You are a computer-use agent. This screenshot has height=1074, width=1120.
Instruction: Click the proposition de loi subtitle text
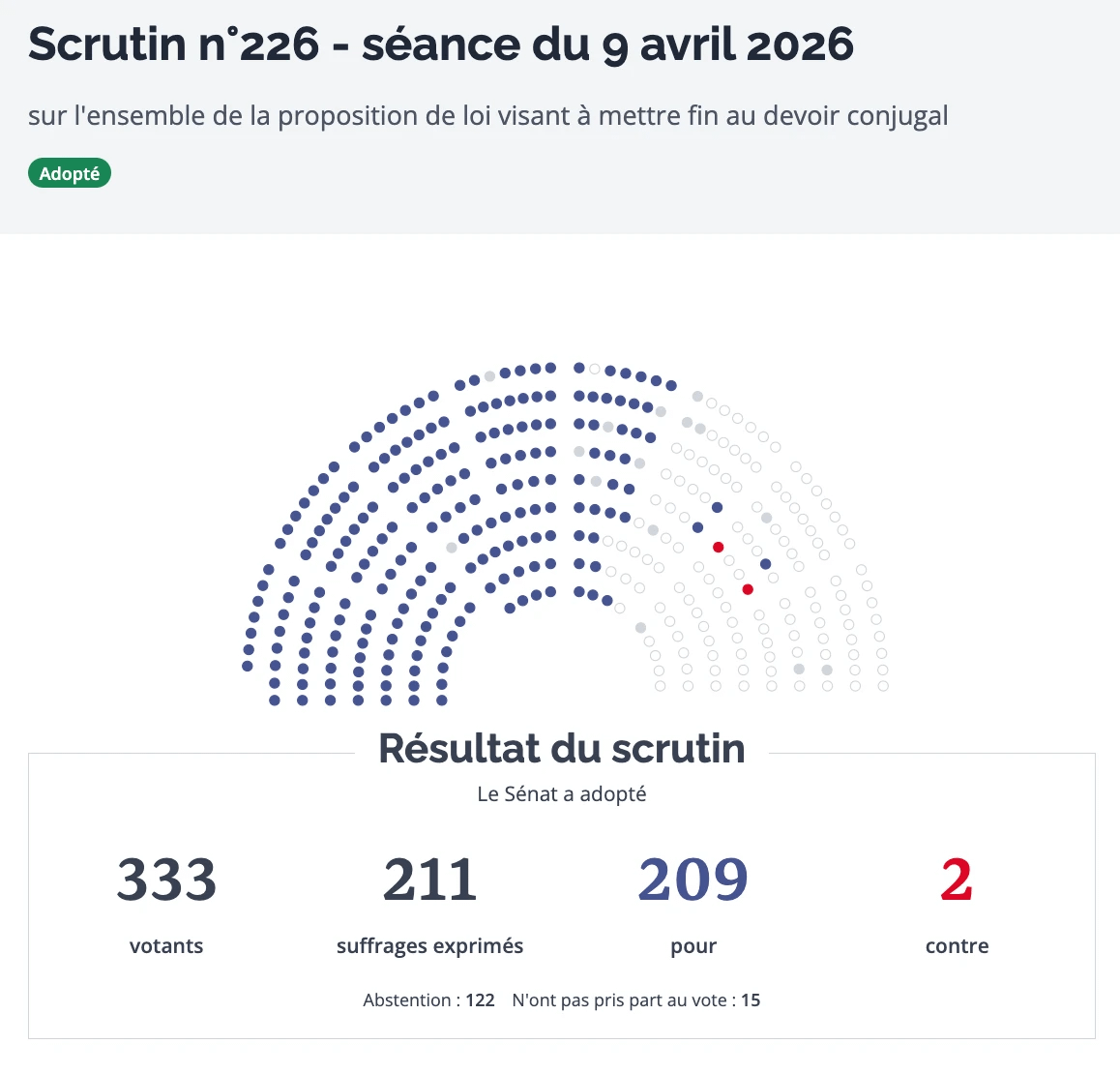(487, 116)
